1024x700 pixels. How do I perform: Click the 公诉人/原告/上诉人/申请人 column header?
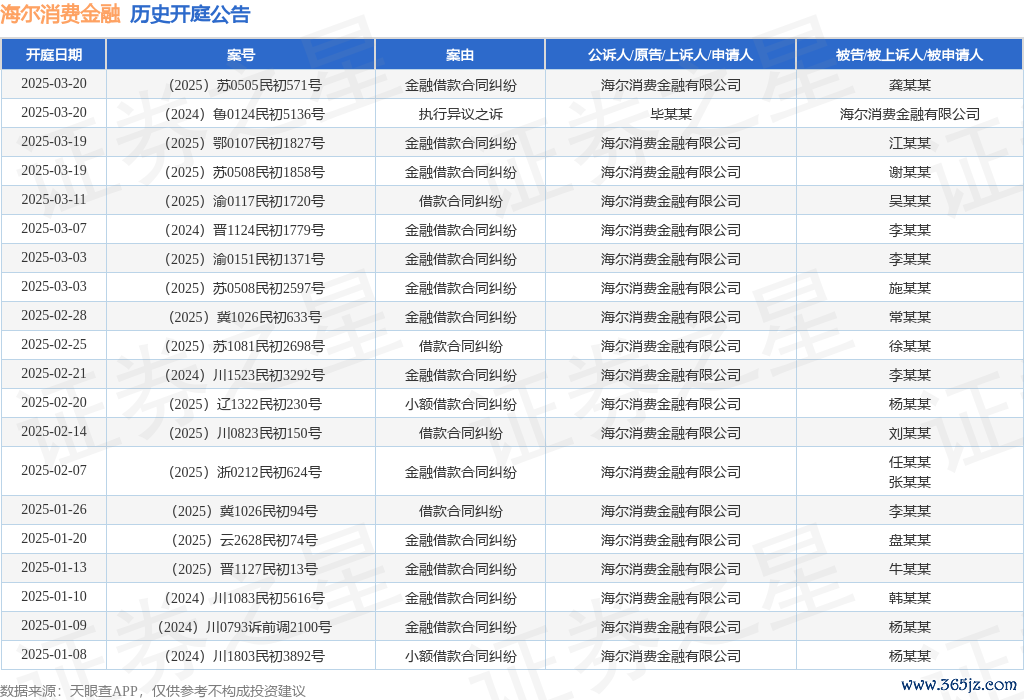pos(670,55)
